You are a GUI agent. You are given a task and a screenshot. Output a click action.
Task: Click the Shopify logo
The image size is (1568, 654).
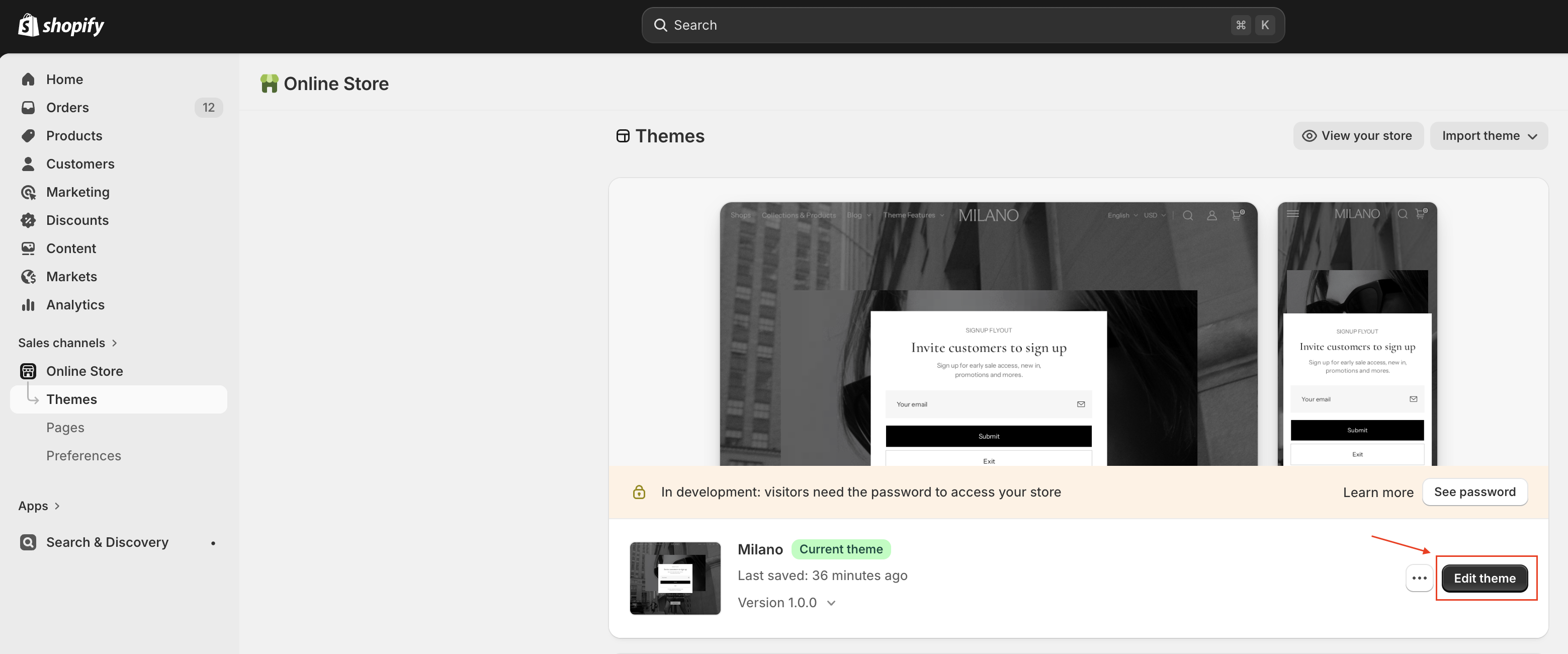point(61,25)
